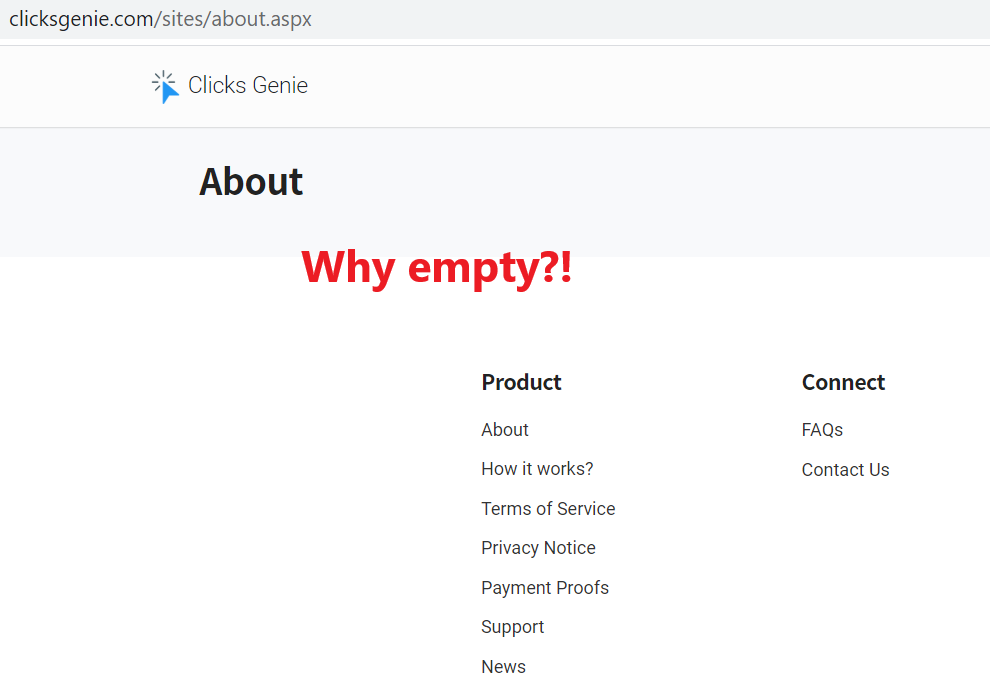Open the 'How it works?' footer link
This screenshot has width=990, height=690.
(x=537, y=469)
